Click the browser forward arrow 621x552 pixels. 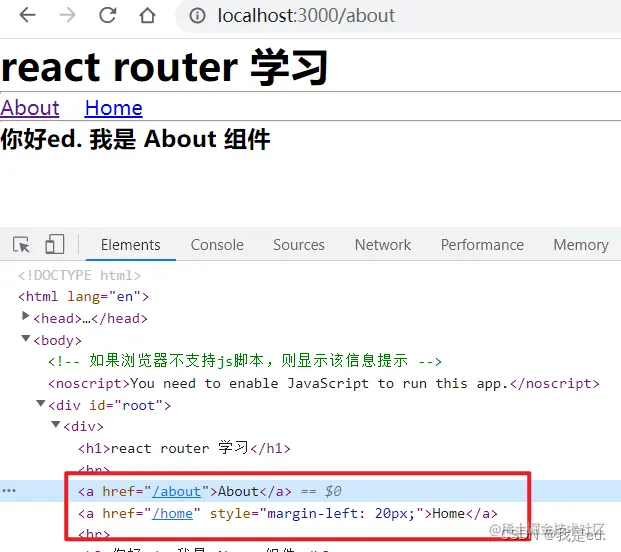pos(67,15)
